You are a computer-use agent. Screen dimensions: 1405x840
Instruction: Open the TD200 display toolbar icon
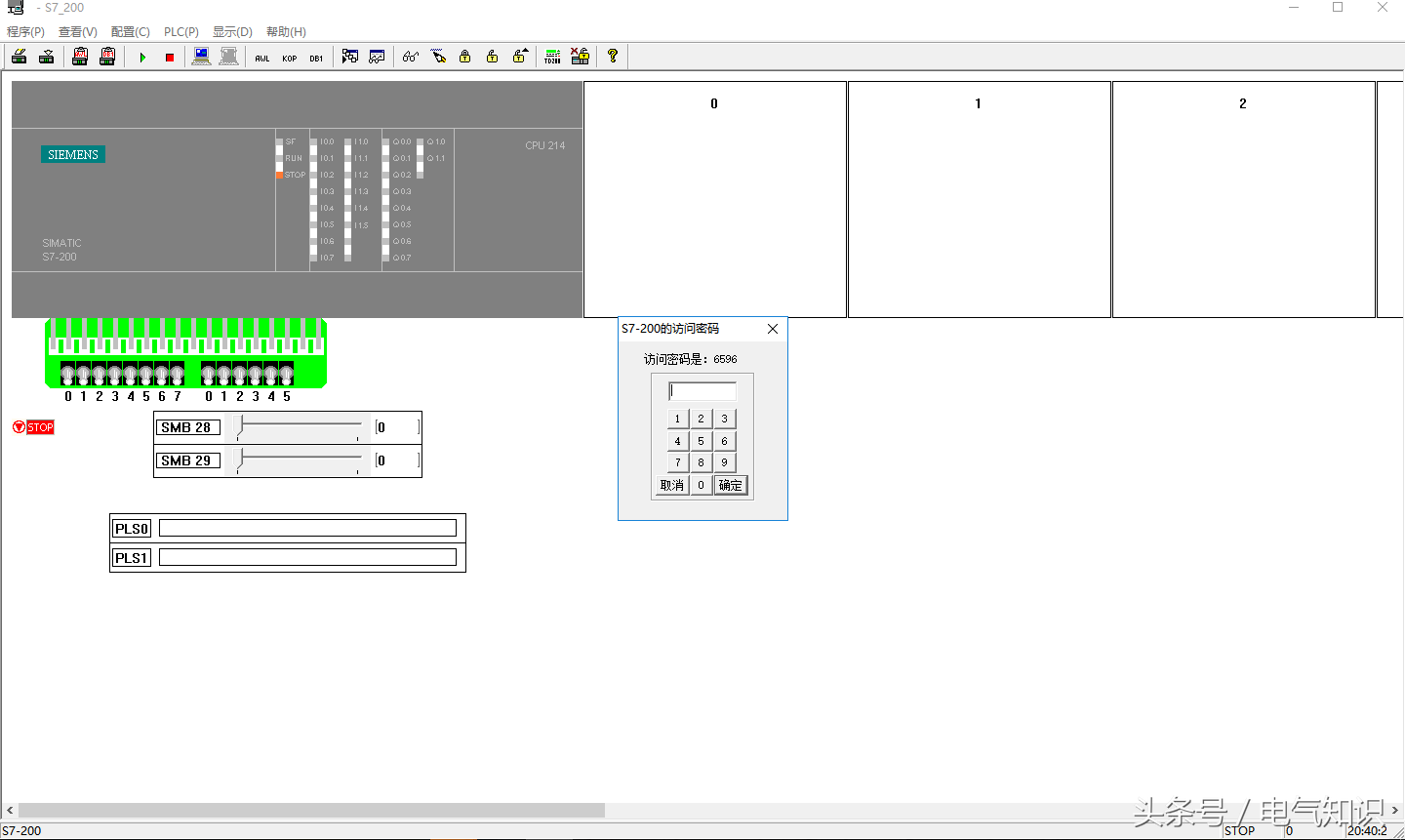[x=552, y=57]
